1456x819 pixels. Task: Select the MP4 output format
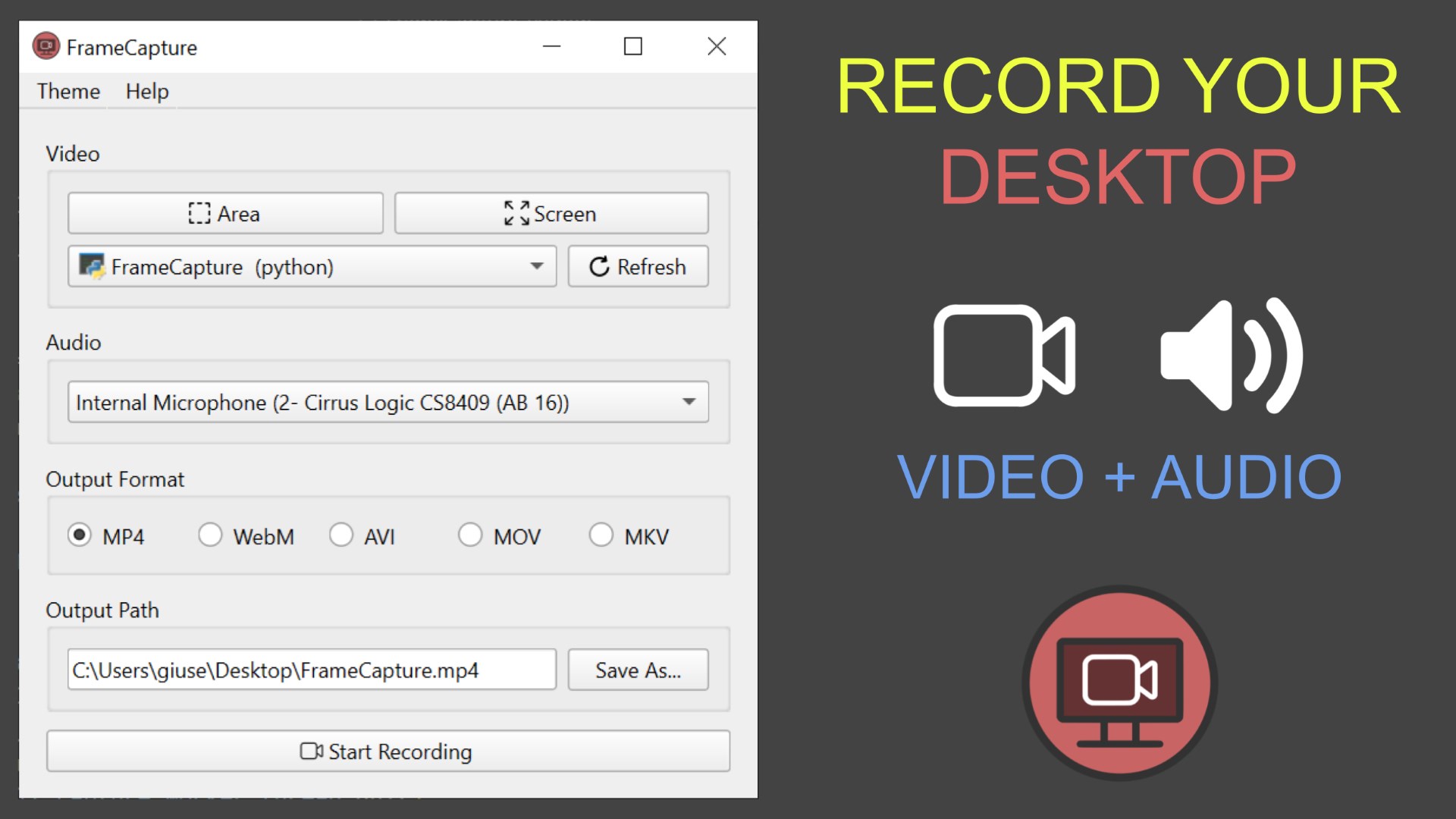(80, 535)
